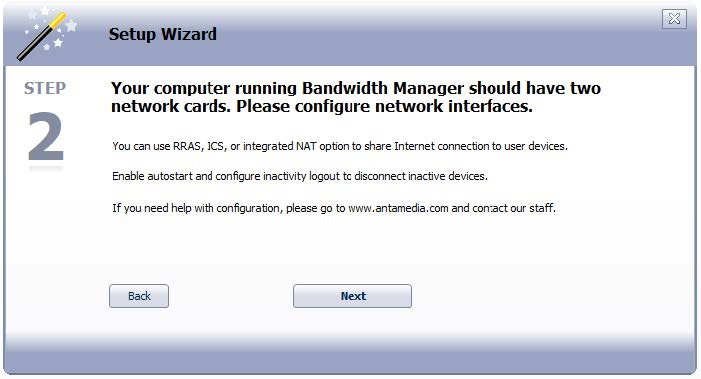Click the Next button

(x=352, y=296)
